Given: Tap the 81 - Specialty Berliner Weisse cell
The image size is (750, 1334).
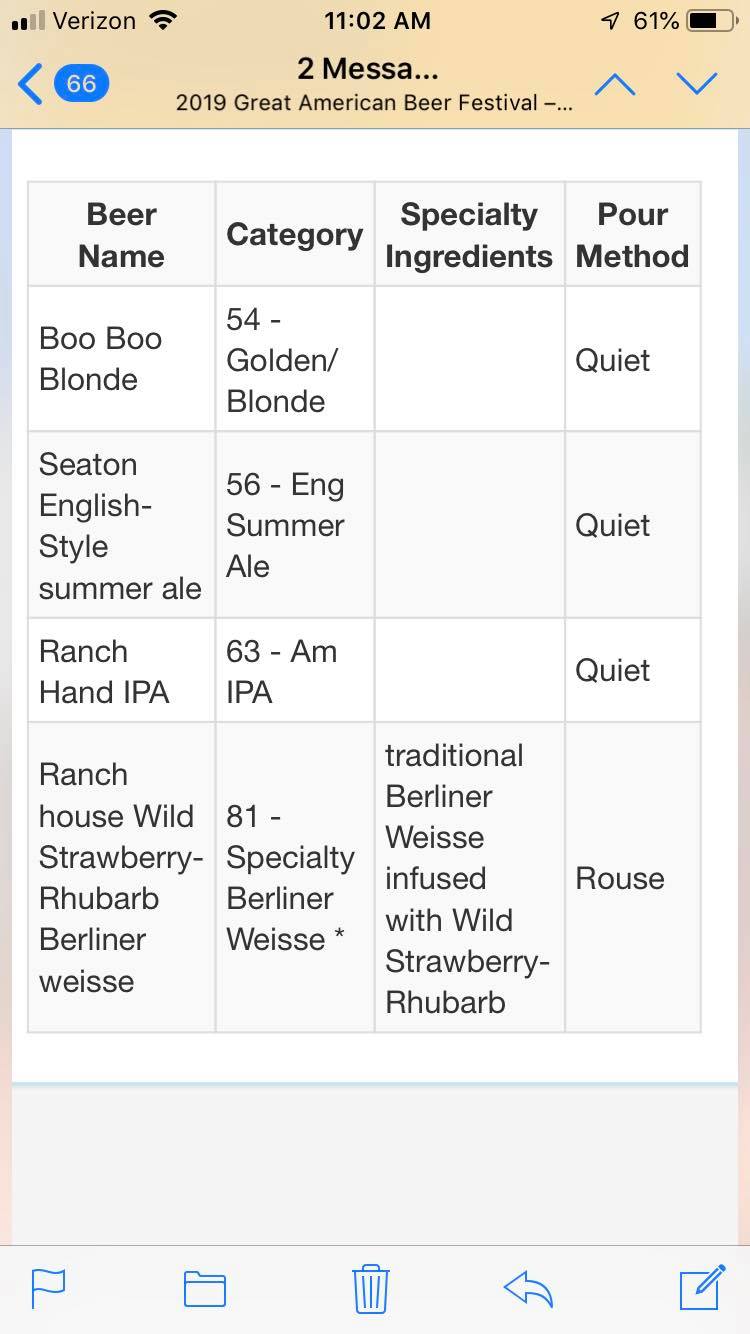Looking at the screenshot, I should coord(295,878).
